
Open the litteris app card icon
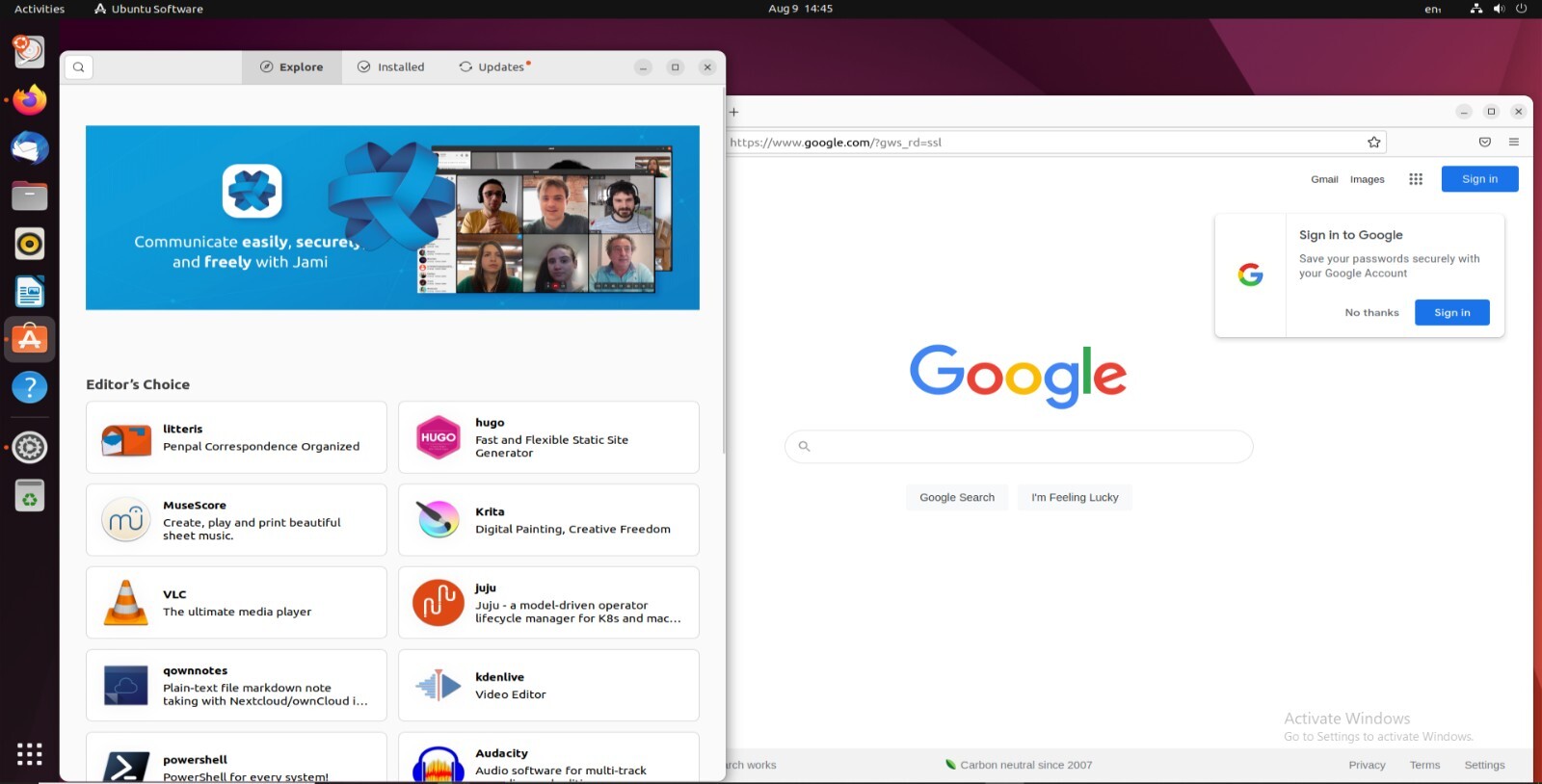(x=126, y=438)
